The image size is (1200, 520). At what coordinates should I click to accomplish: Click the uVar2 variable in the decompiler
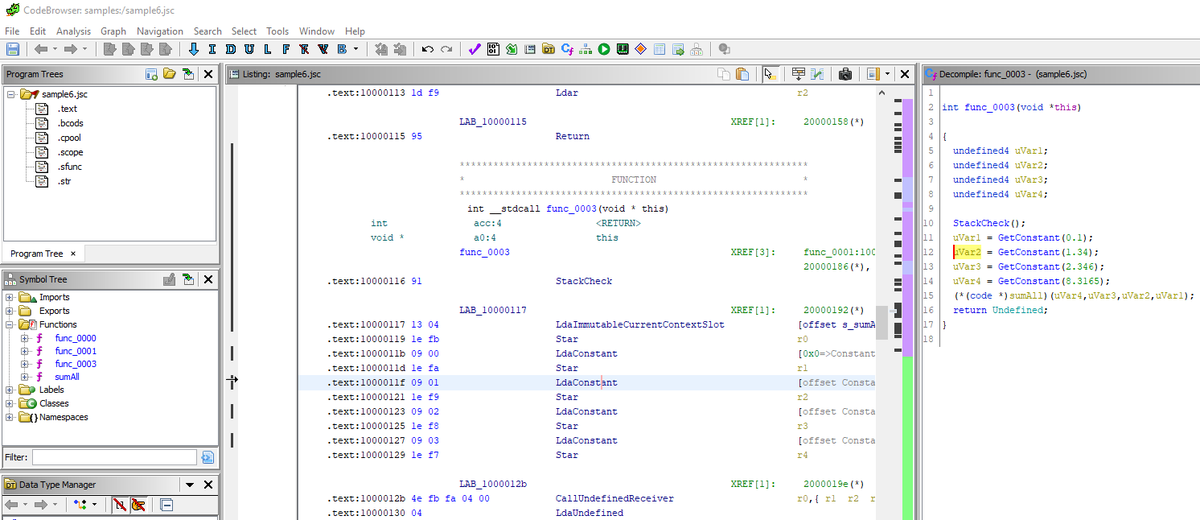click(967, 252)
